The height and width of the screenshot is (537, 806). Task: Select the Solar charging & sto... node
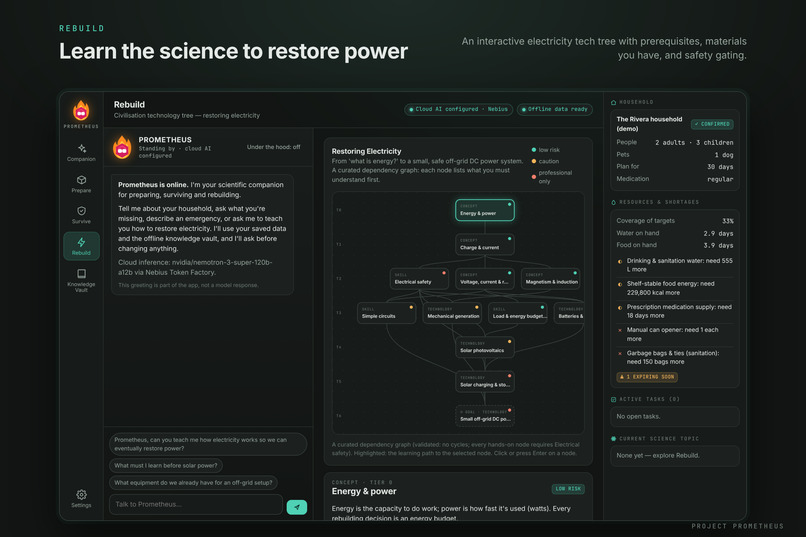pos(485,382)
